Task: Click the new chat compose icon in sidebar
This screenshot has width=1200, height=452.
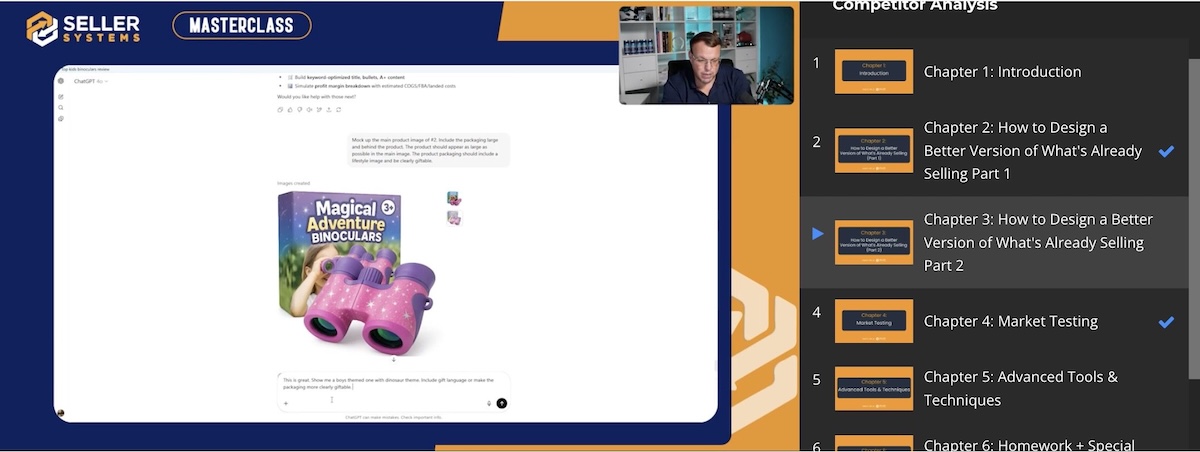Action: [61, 95]
